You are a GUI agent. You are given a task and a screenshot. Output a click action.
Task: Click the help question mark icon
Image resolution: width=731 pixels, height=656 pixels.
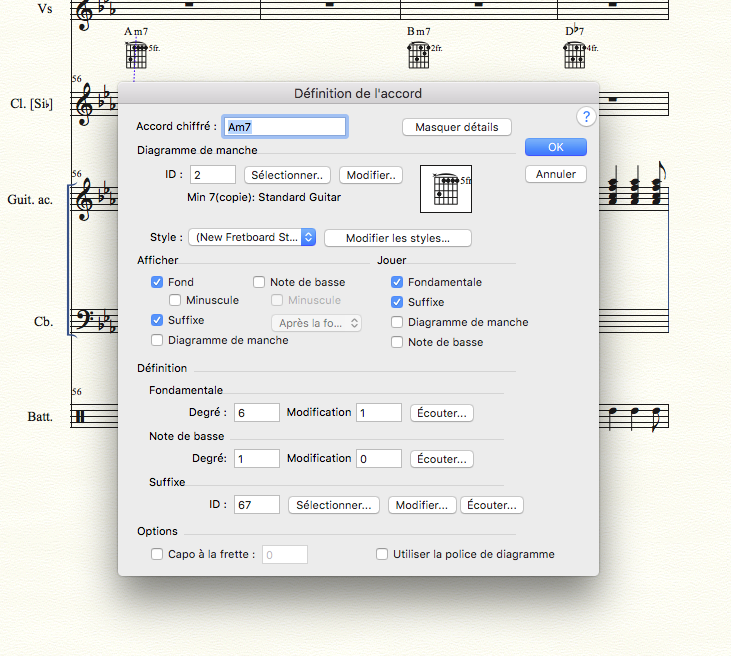(587, 117)
